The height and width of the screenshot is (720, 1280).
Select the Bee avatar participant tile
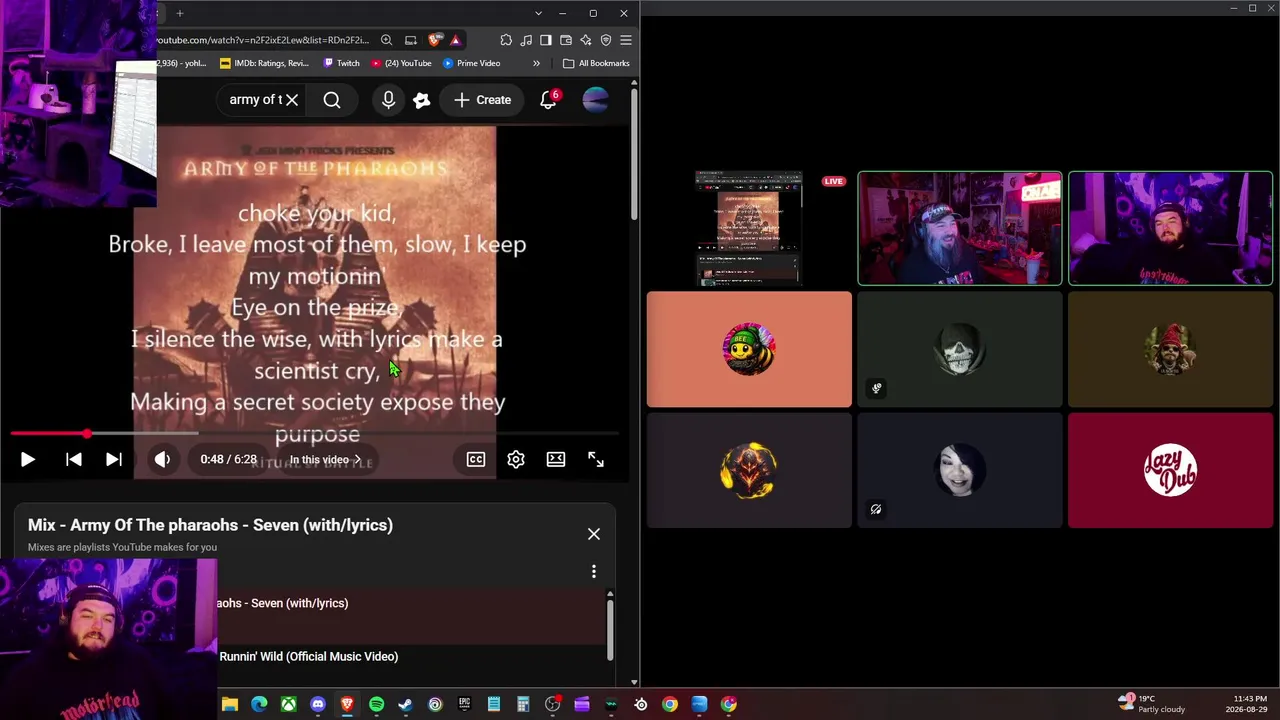tap(749, 350)
